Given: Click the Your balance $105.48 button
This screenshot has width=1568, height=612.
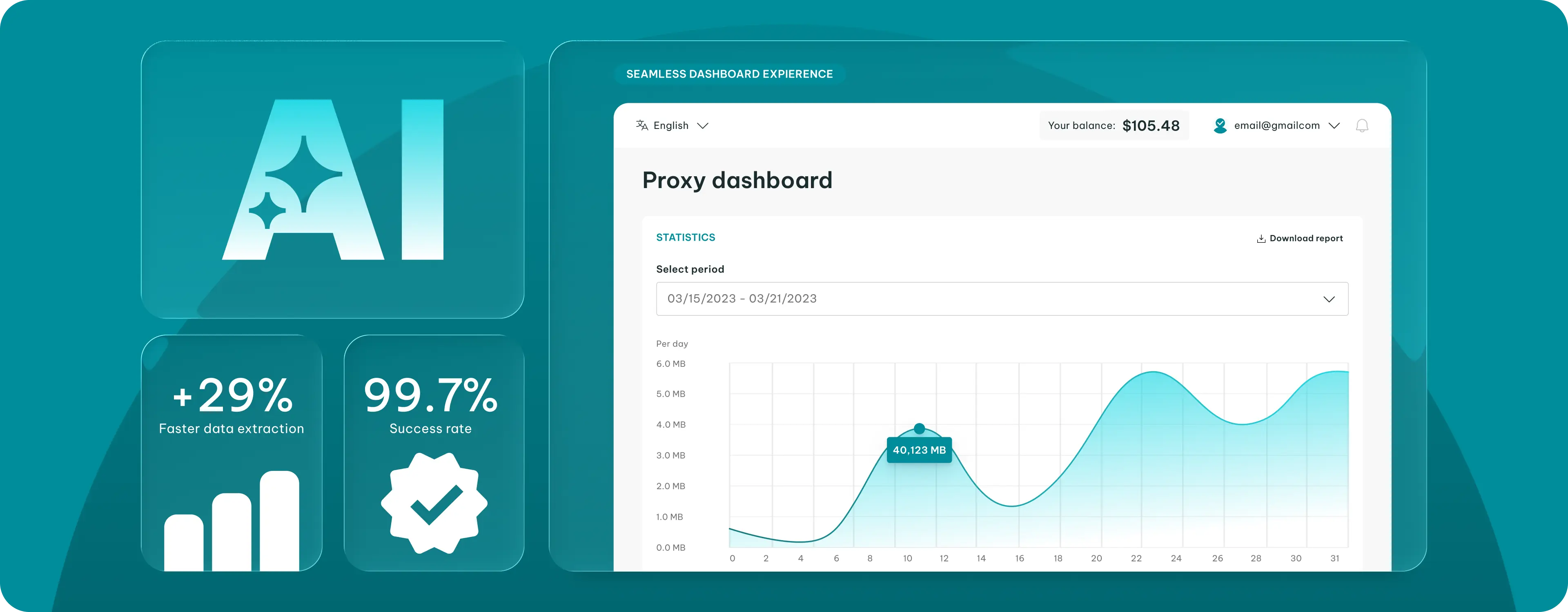Looking at the screenshot, I should tap(1113, 126).
